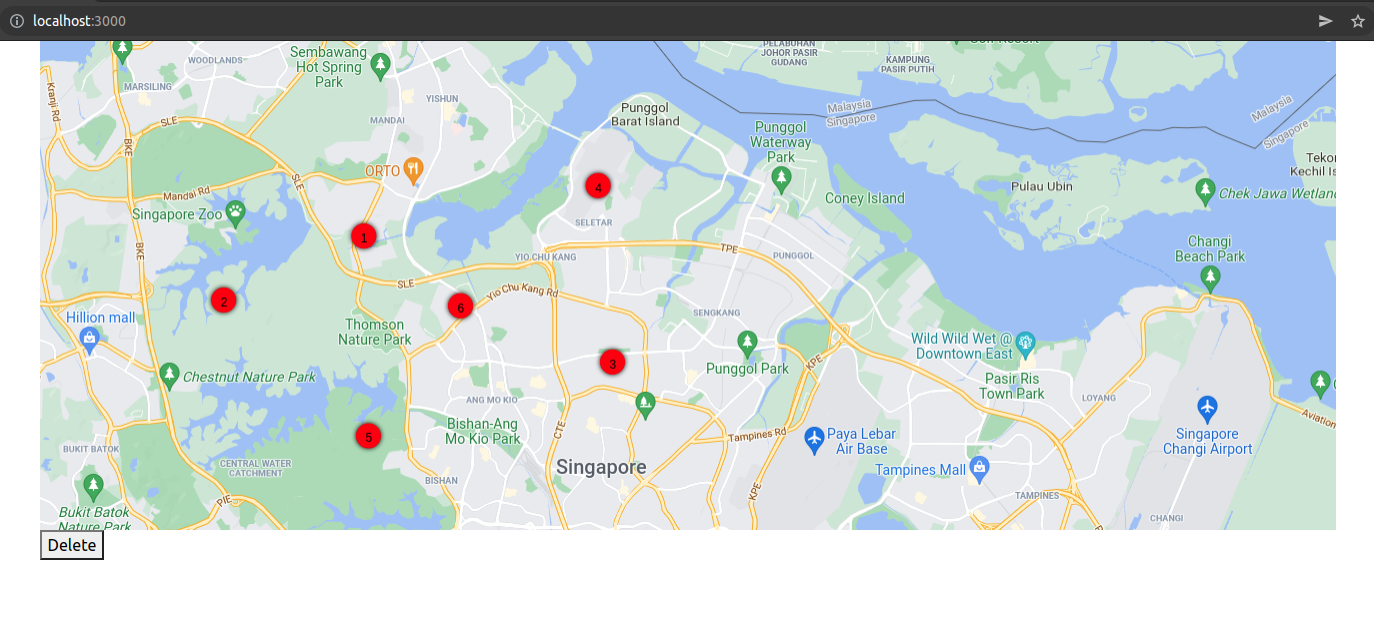
Task: Click the Singapore Changi Airport airplane icon
Action: pyautogui.click(x=1207, y=408)
